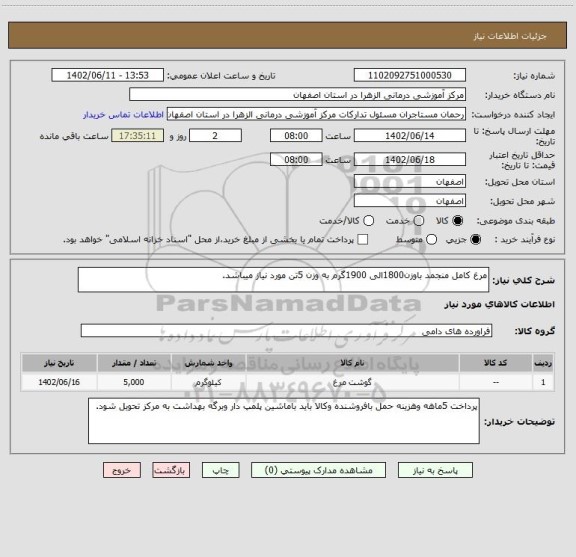This screenshot has width=576, height=557.
Task: Click the price validity date 1402/06/18
Action: pyautogui.click(x=410, y=159)
